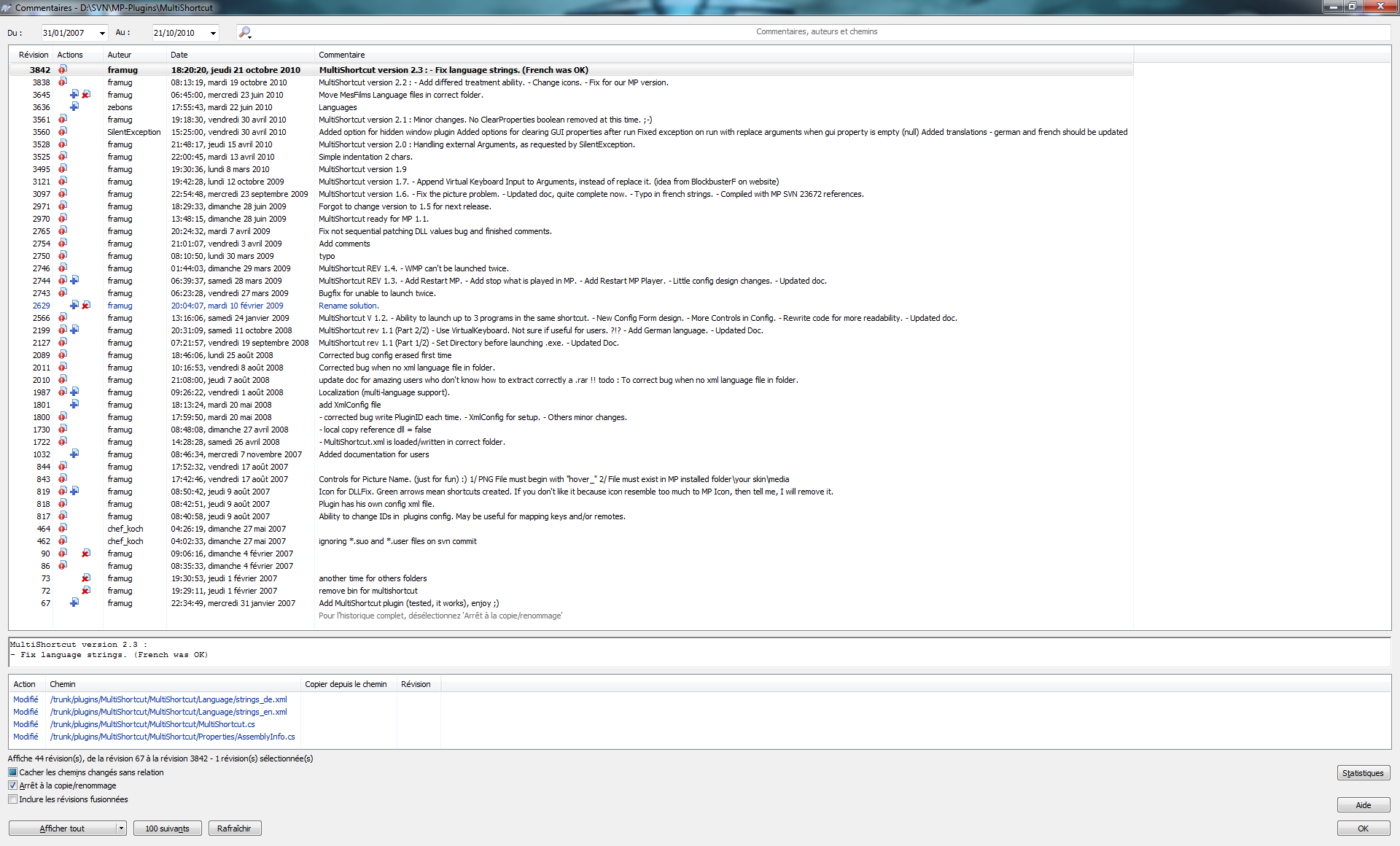Sort by the Auteur column header
1400x846 pixels.
click(x=120, y=55)
